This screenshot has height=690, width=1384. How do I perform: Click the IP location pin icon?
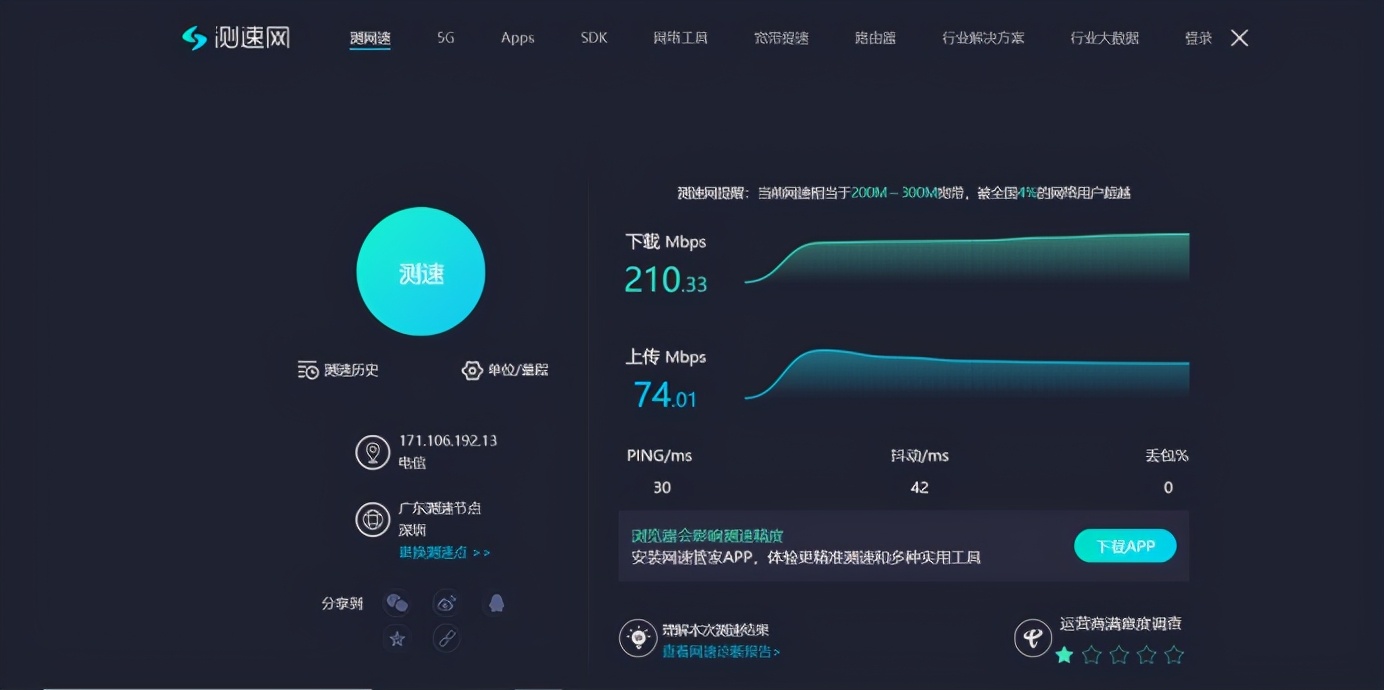click(x=373, y=452)
